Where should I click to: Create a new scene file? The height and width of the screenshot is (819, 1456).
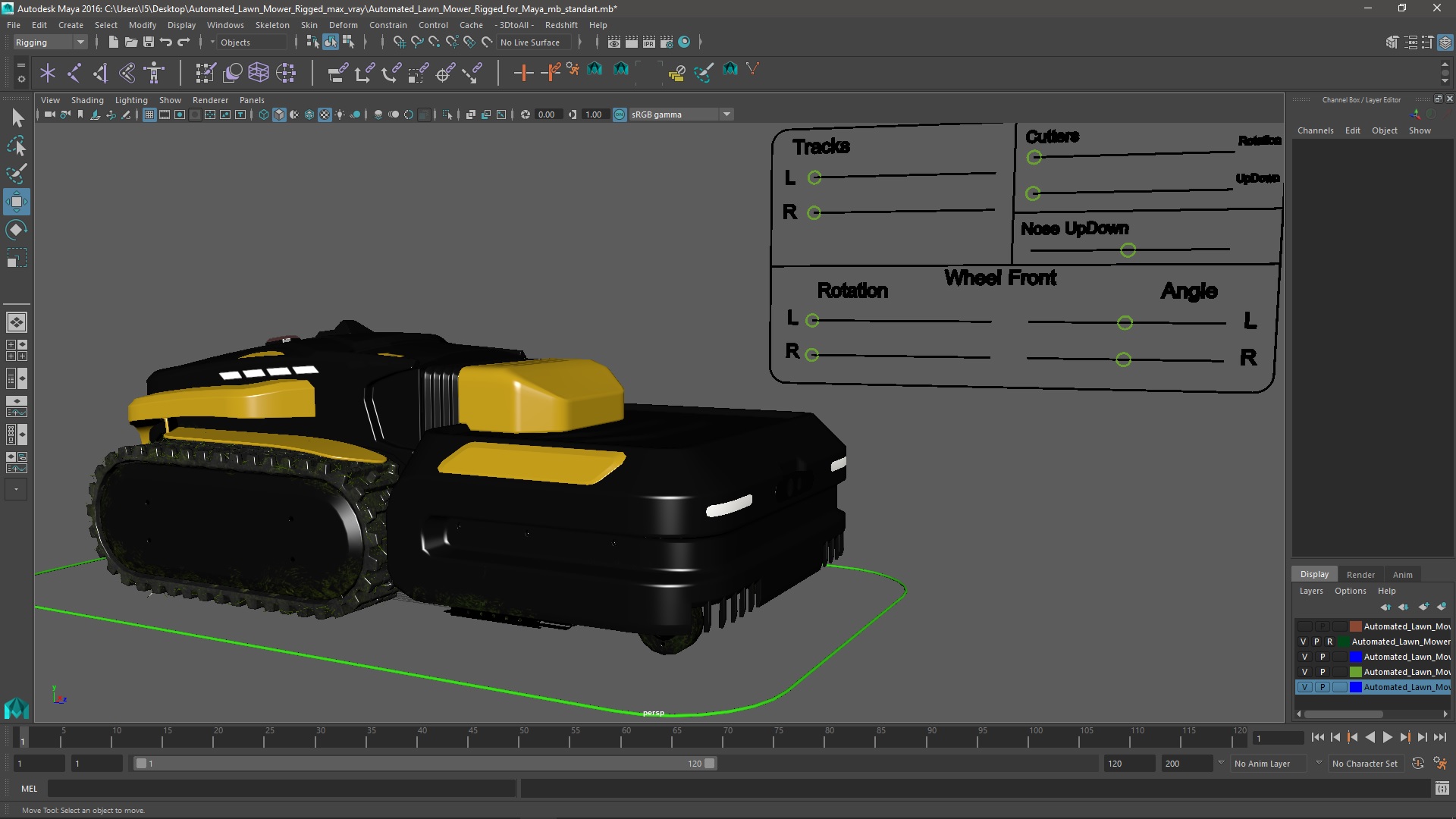coord(114,42)
